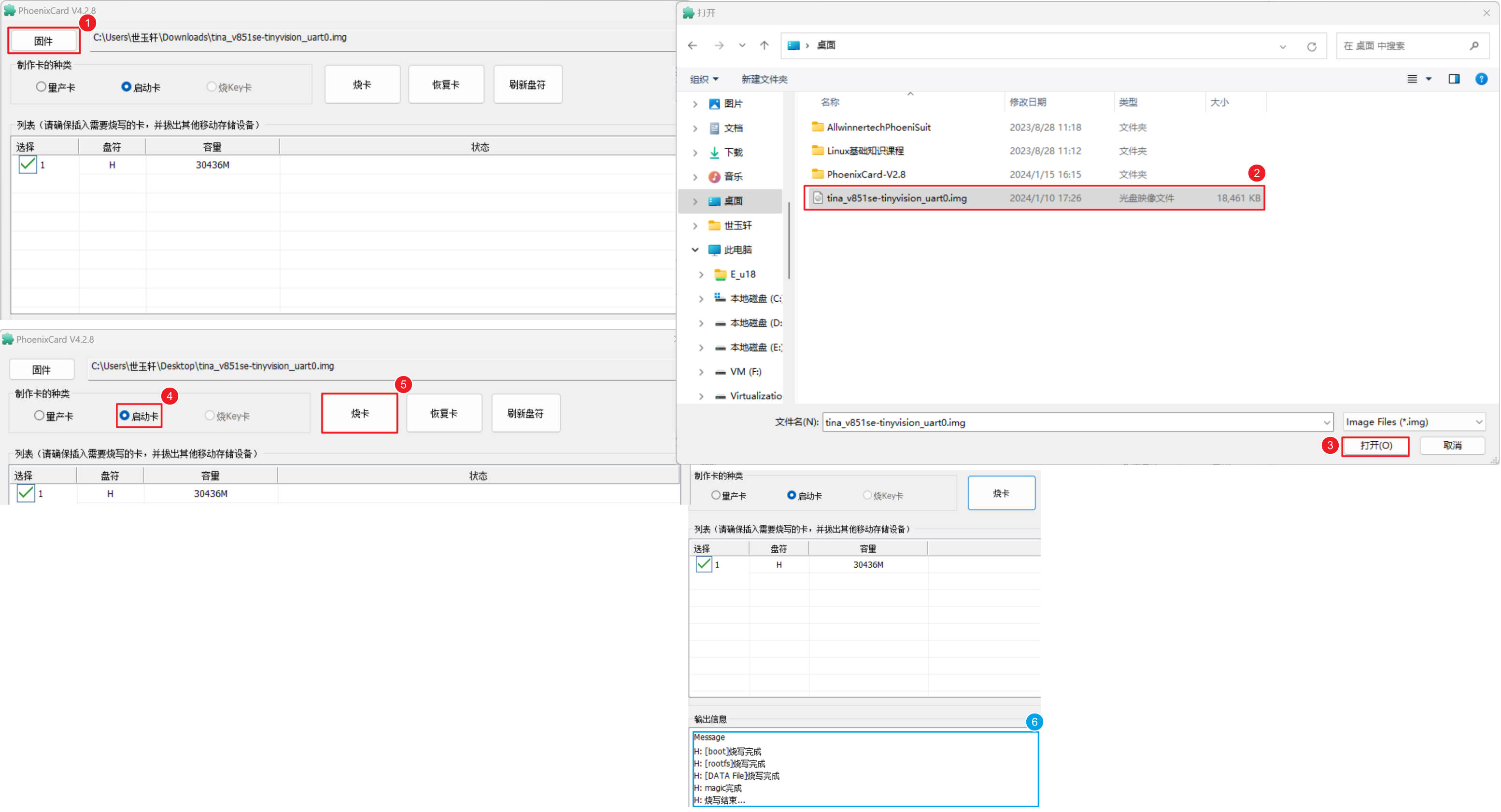
Task: Go up one folder level with the up arrow
Action: coord(764,45)
